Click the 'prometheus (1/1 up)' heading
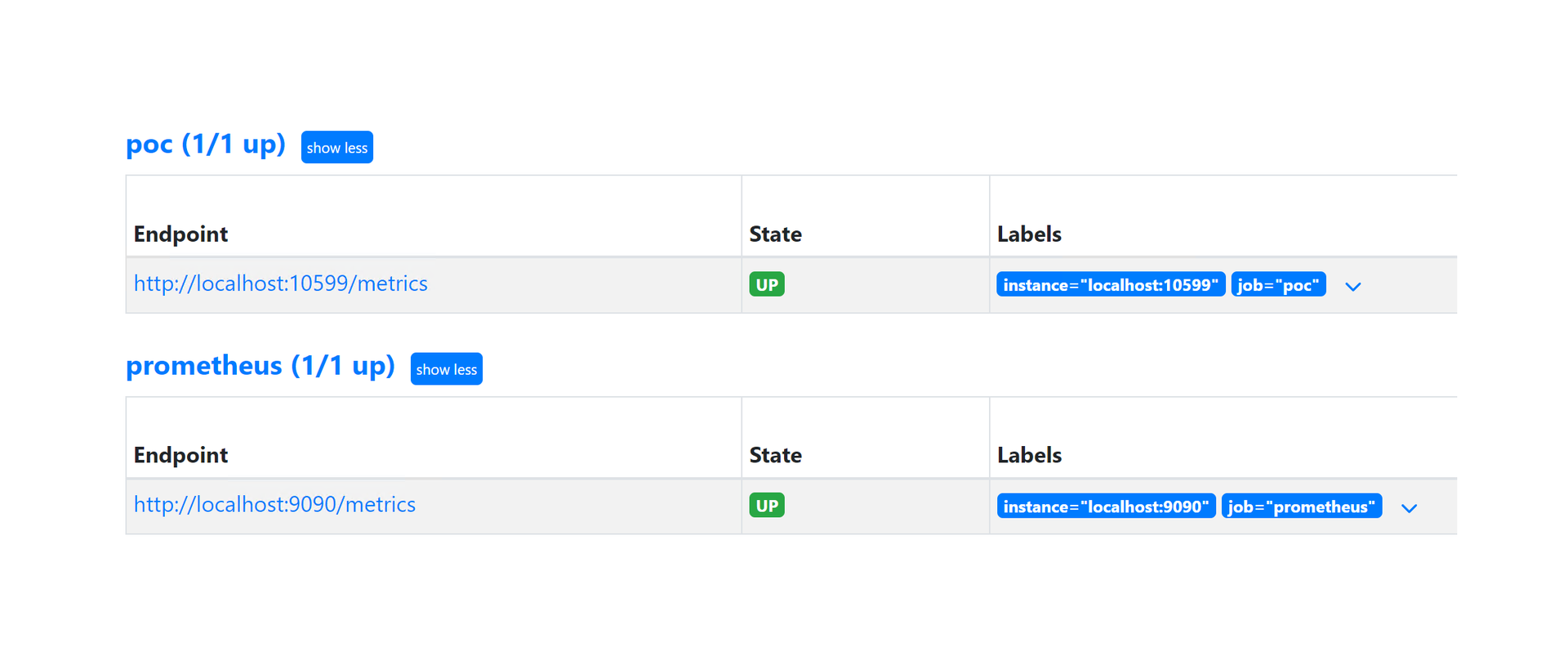This screenshot has width=1568, height=669. coord(260,366)
